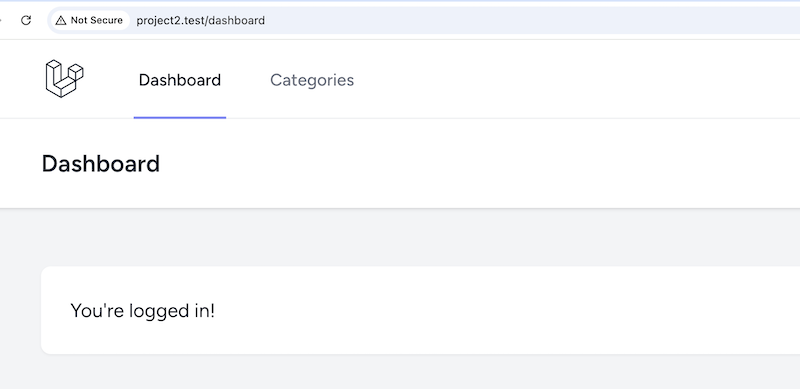800x389 pixels.
Task: Click the large Dashboard page heading
Action: coord(101,164)
